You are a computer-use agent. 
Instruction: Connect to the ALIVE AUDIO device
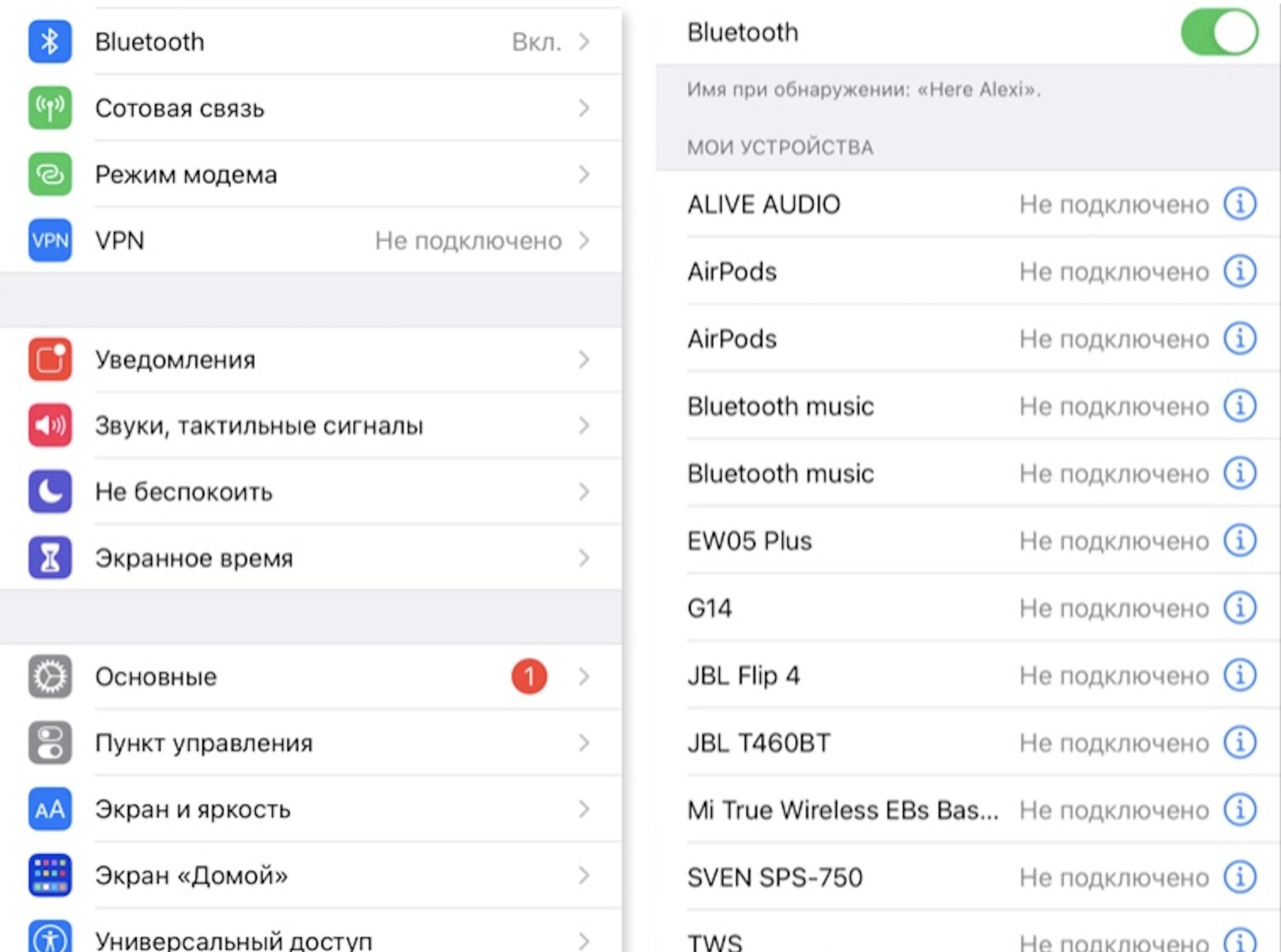[968, 203]
